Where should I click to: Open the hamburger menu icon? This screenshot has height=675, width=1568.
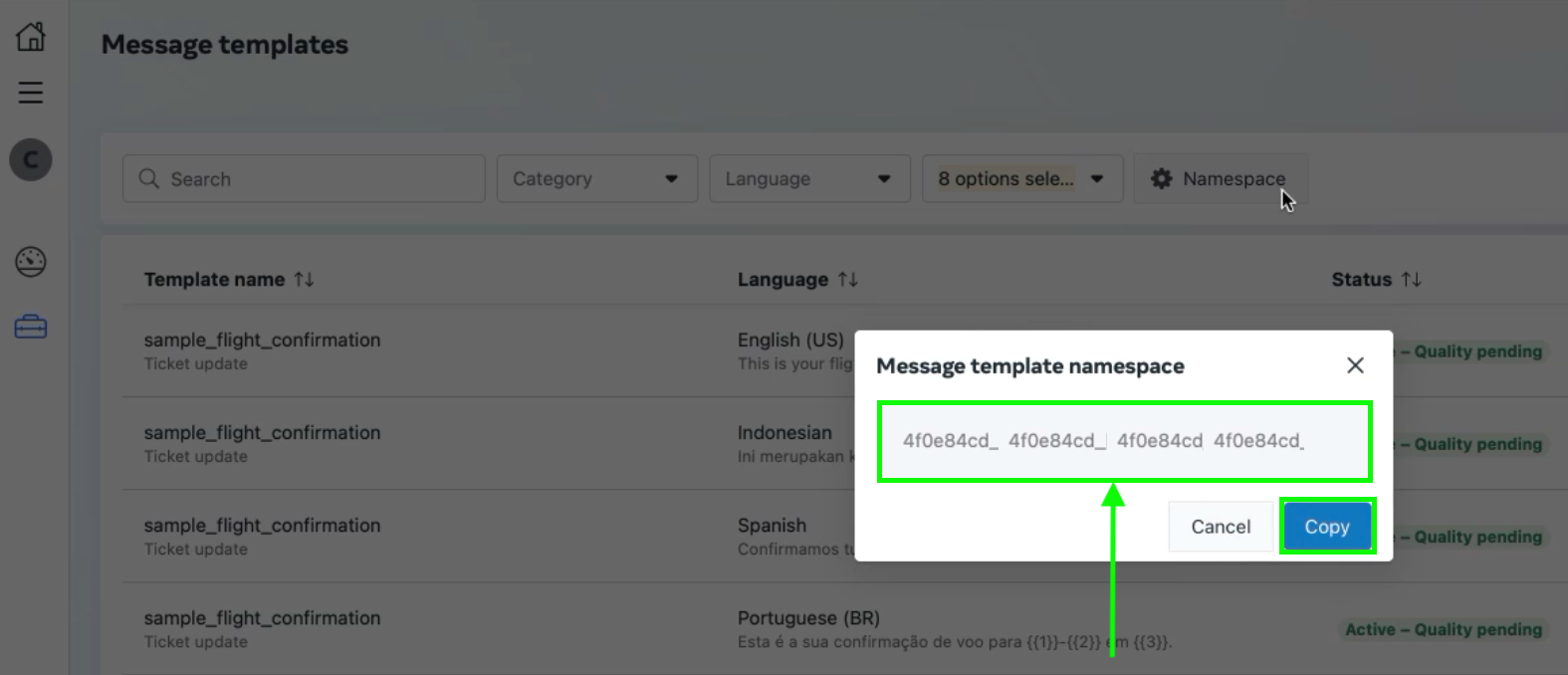31,93
